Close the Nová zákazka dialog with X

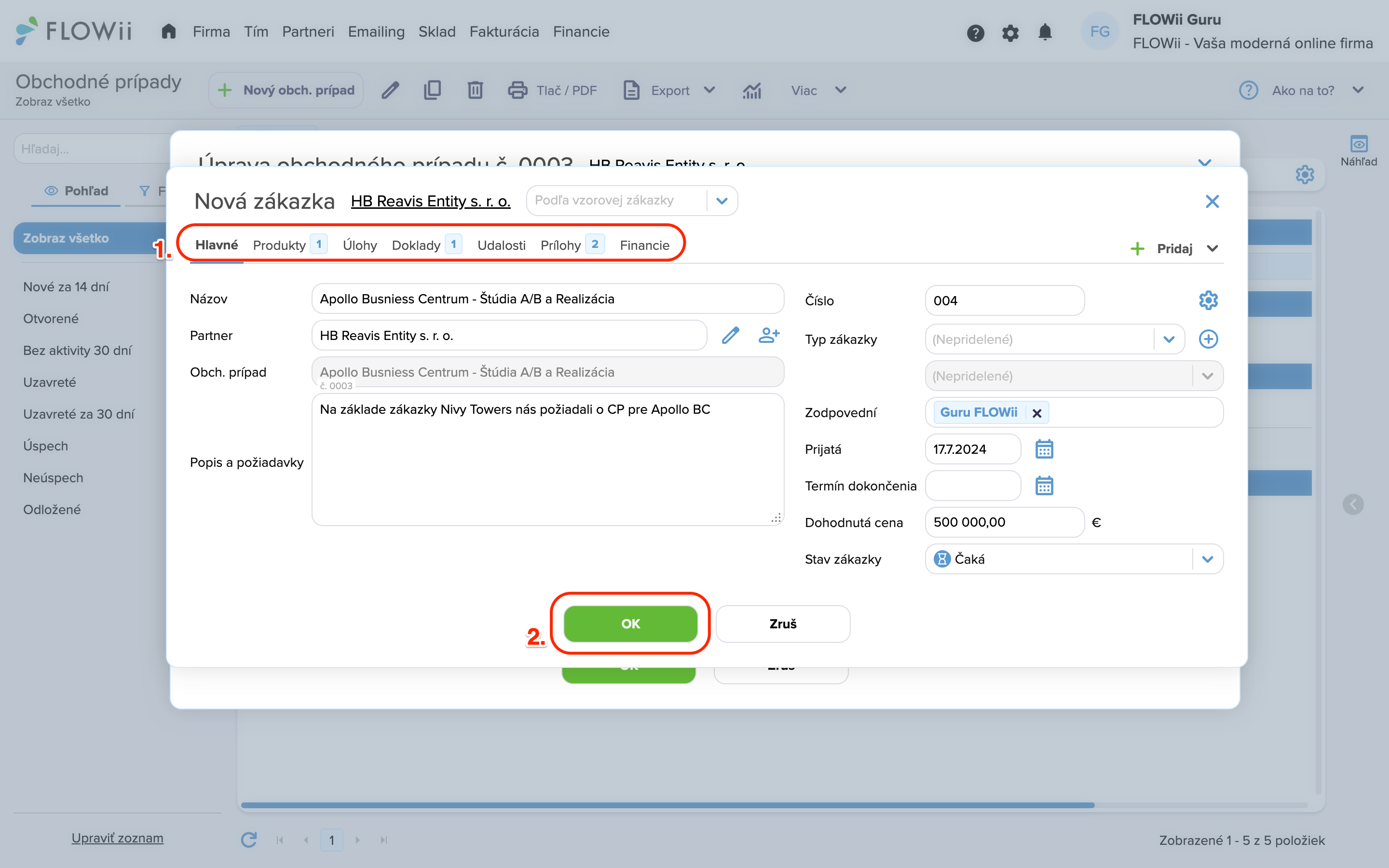point(1212,201)
